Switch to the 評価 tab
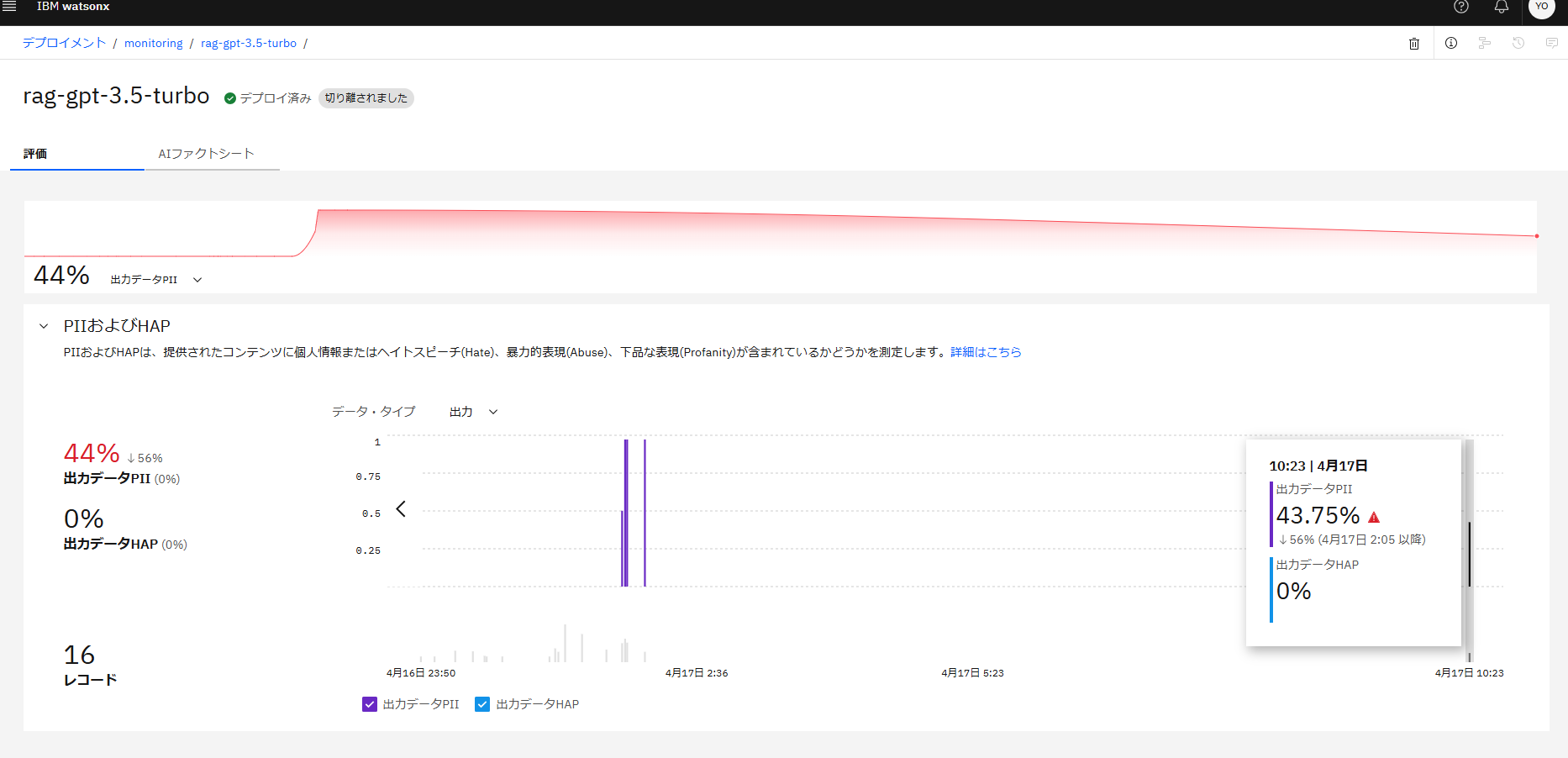Viewport: 1568px width, 758px height. [77, 154]
